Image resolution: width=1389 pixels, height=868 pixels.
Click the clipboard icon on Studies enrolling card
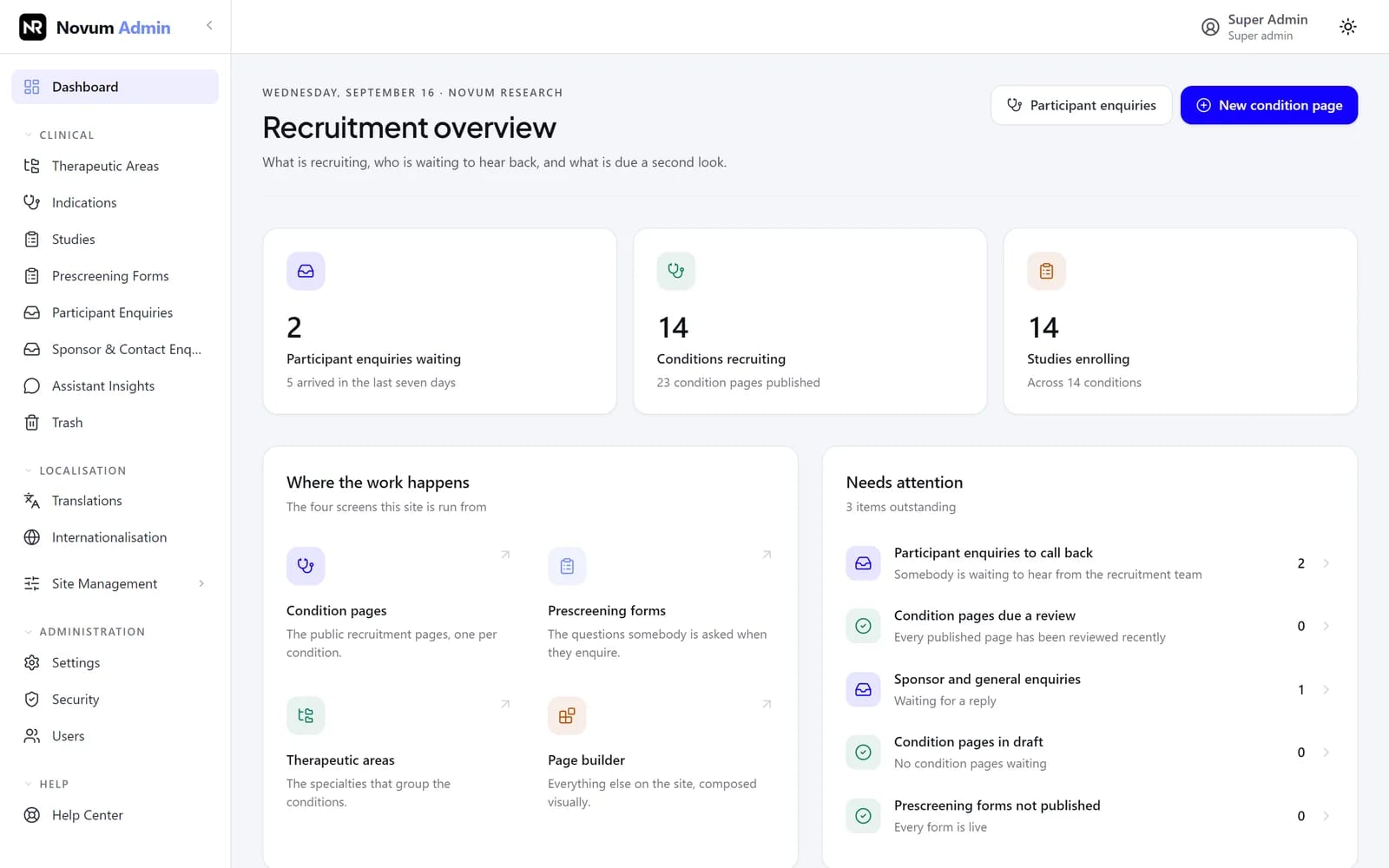point(1046,271)
